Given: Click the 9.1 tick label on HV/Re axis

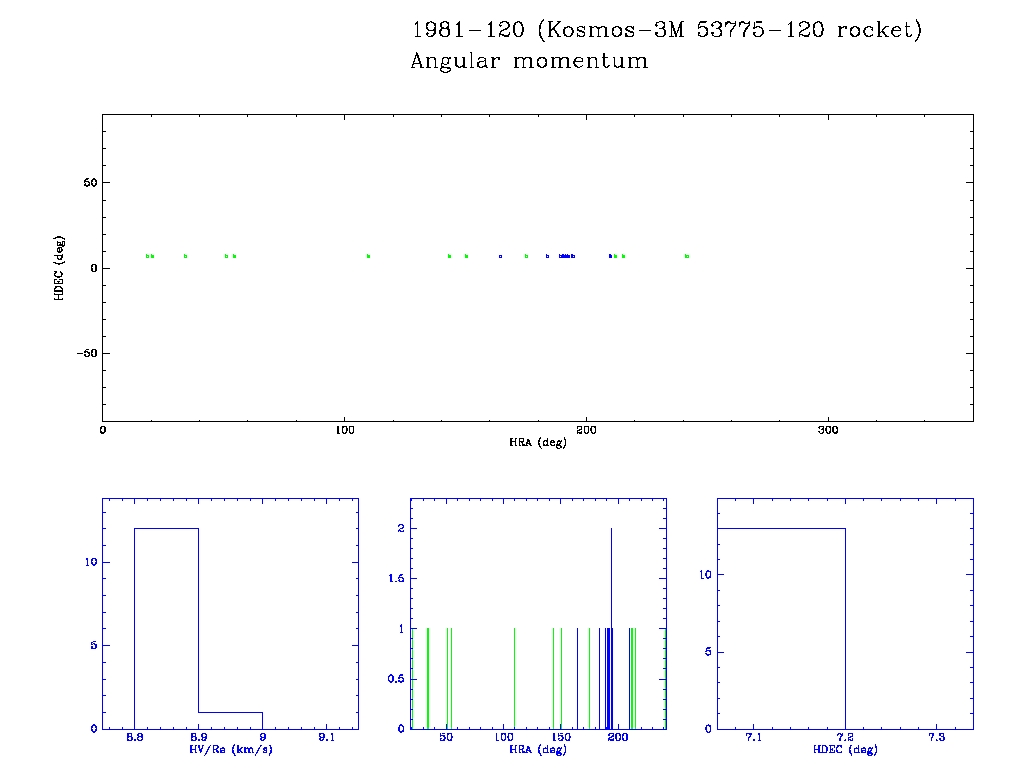Looking at the screenshot, I should tap(326, 738).
